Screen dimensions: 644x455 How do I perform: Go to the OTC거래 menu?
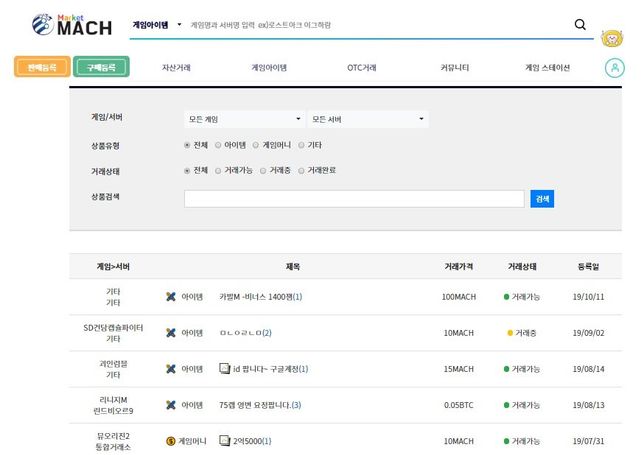point(361,68)
